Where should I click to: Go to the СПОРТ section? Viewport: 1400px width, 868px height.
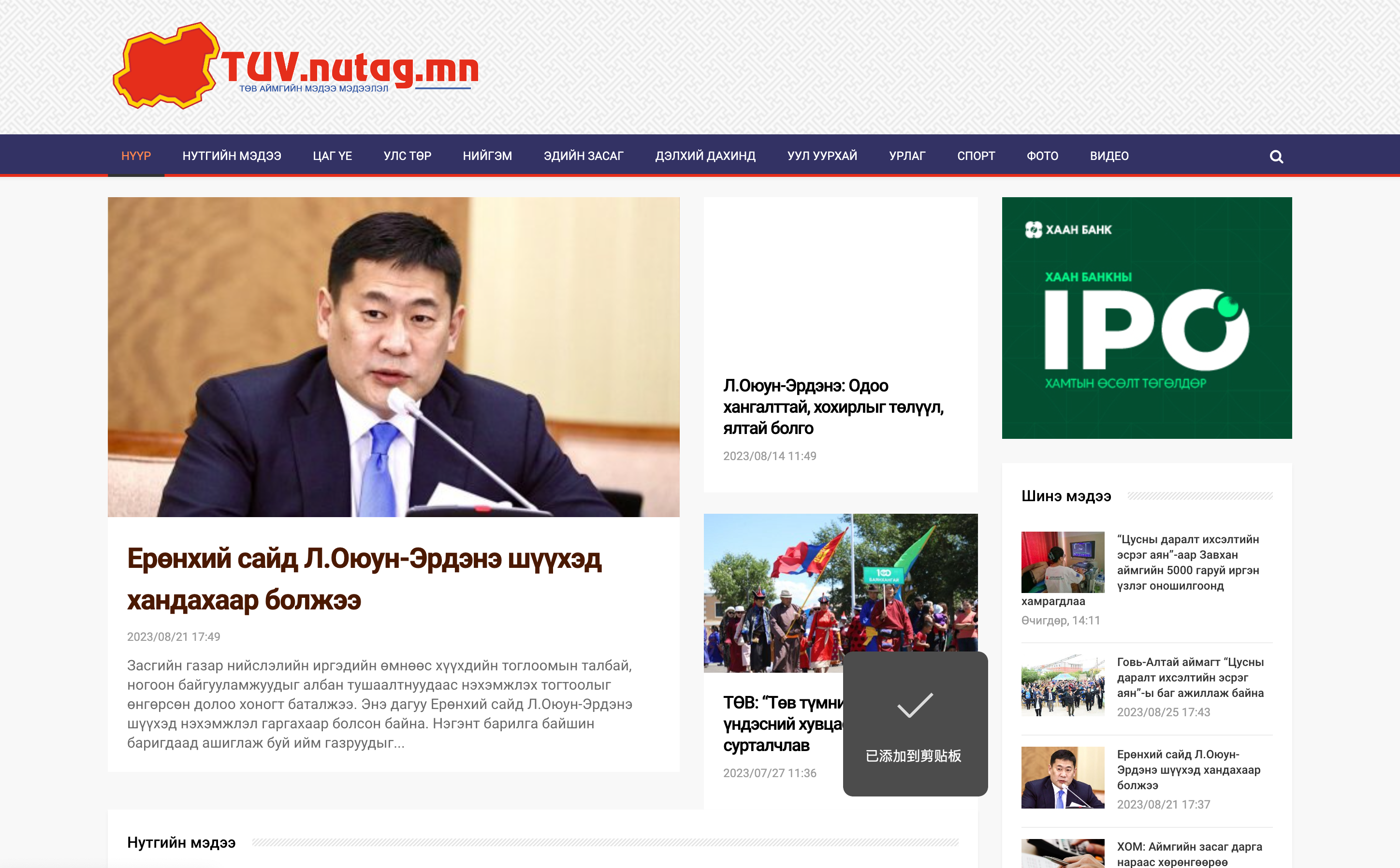[x=976, y=156]
